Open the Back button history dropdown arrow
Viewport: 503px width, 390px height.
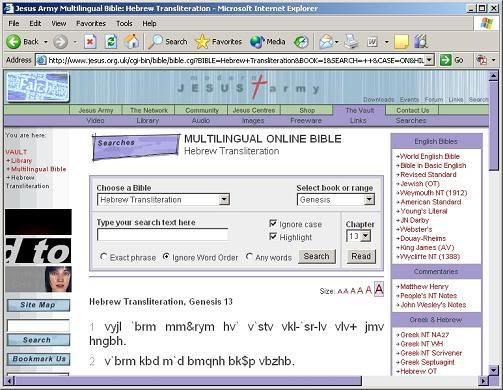click(x=46, y=42)
